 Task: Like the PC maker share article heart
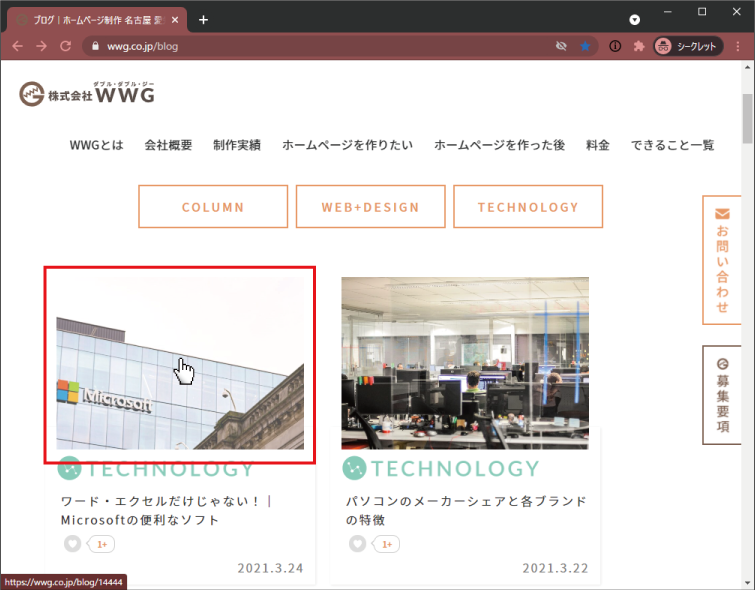[x=357, y=544]
